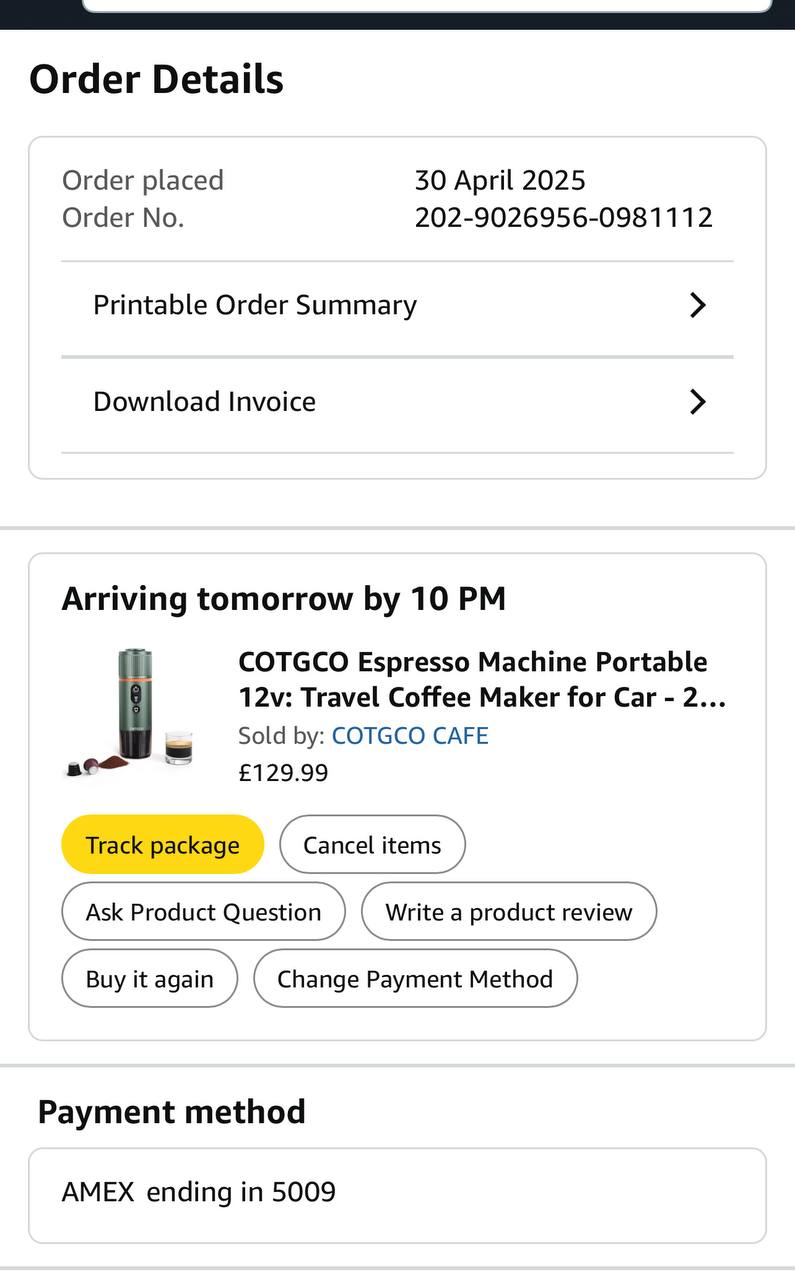This screenshot has height=1280, width=795.
Task: Click the chevron beside Printable Order Summary
Action: click(x=698, y=305)
